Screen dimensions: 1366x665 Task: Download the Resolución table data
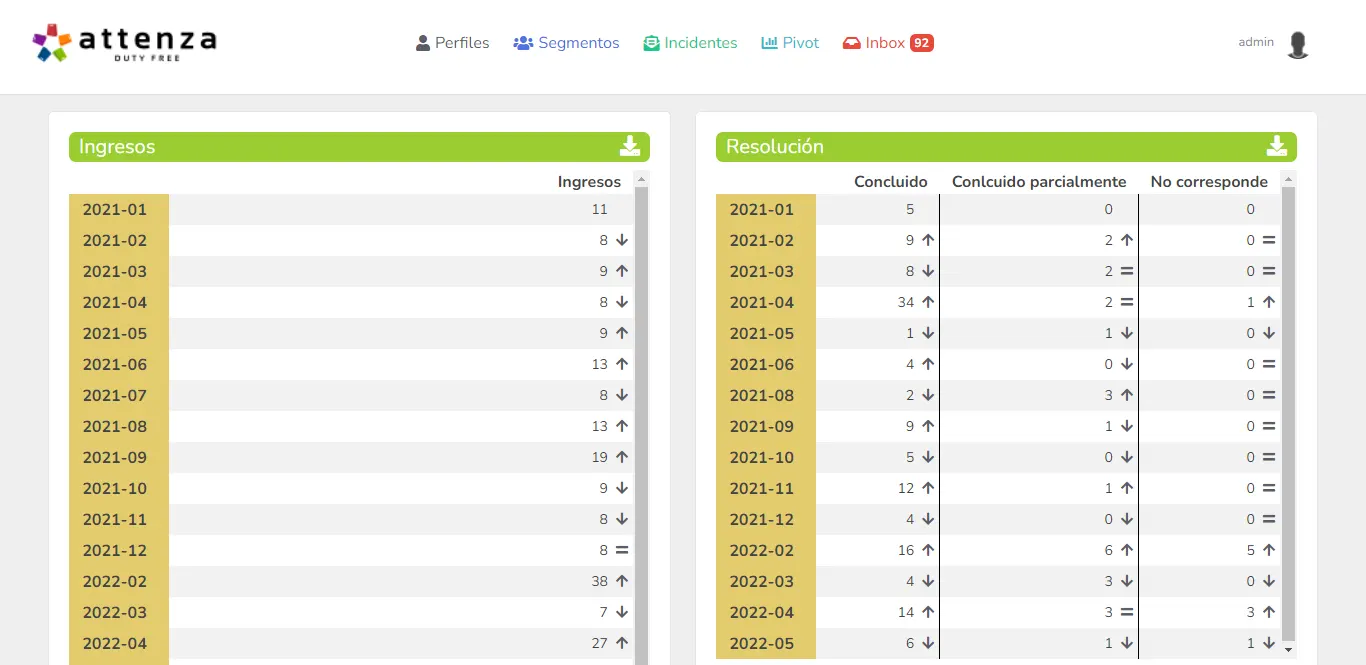[x=1276, y=146]
